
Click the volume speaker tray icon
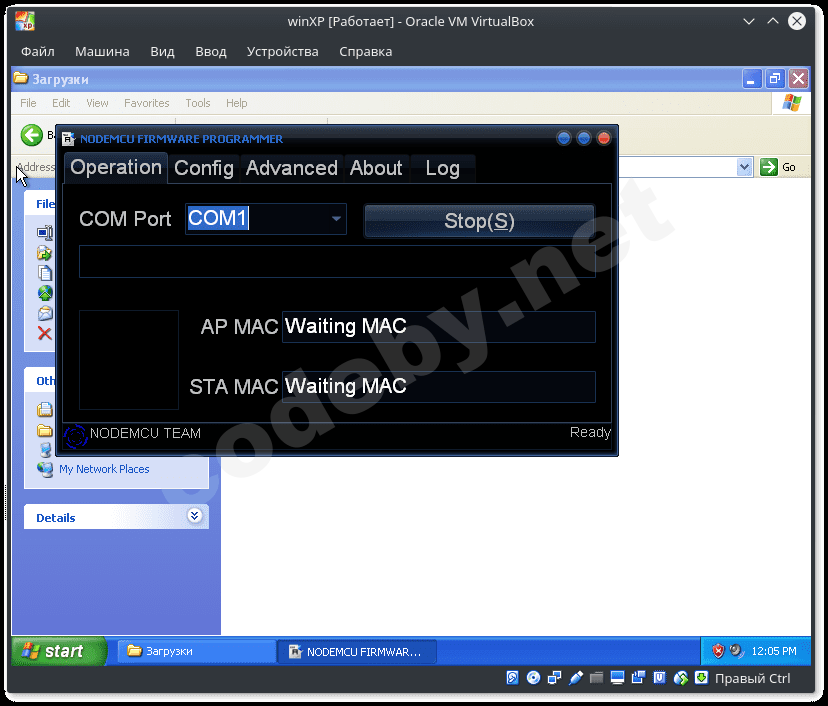(736, 651)
